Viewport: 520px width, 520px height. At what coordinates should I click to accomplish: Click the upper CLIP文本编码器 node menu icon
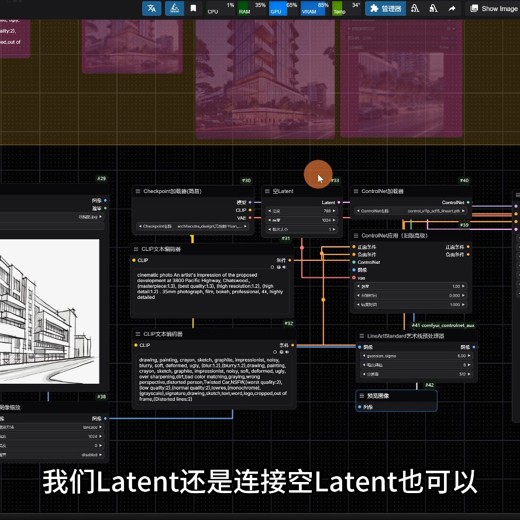click(x=136, y=249)
